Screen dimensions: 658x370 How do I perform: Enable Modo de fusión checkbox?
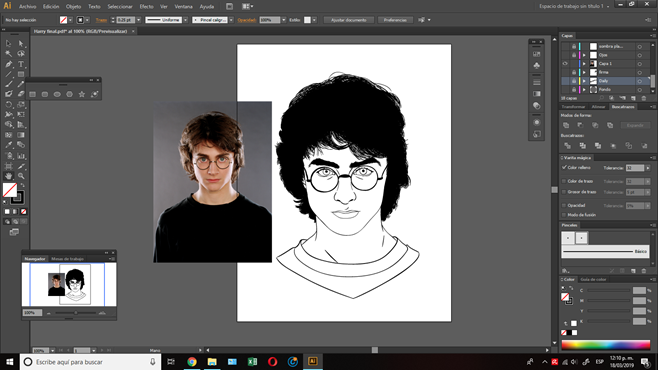tap(564, 215)
